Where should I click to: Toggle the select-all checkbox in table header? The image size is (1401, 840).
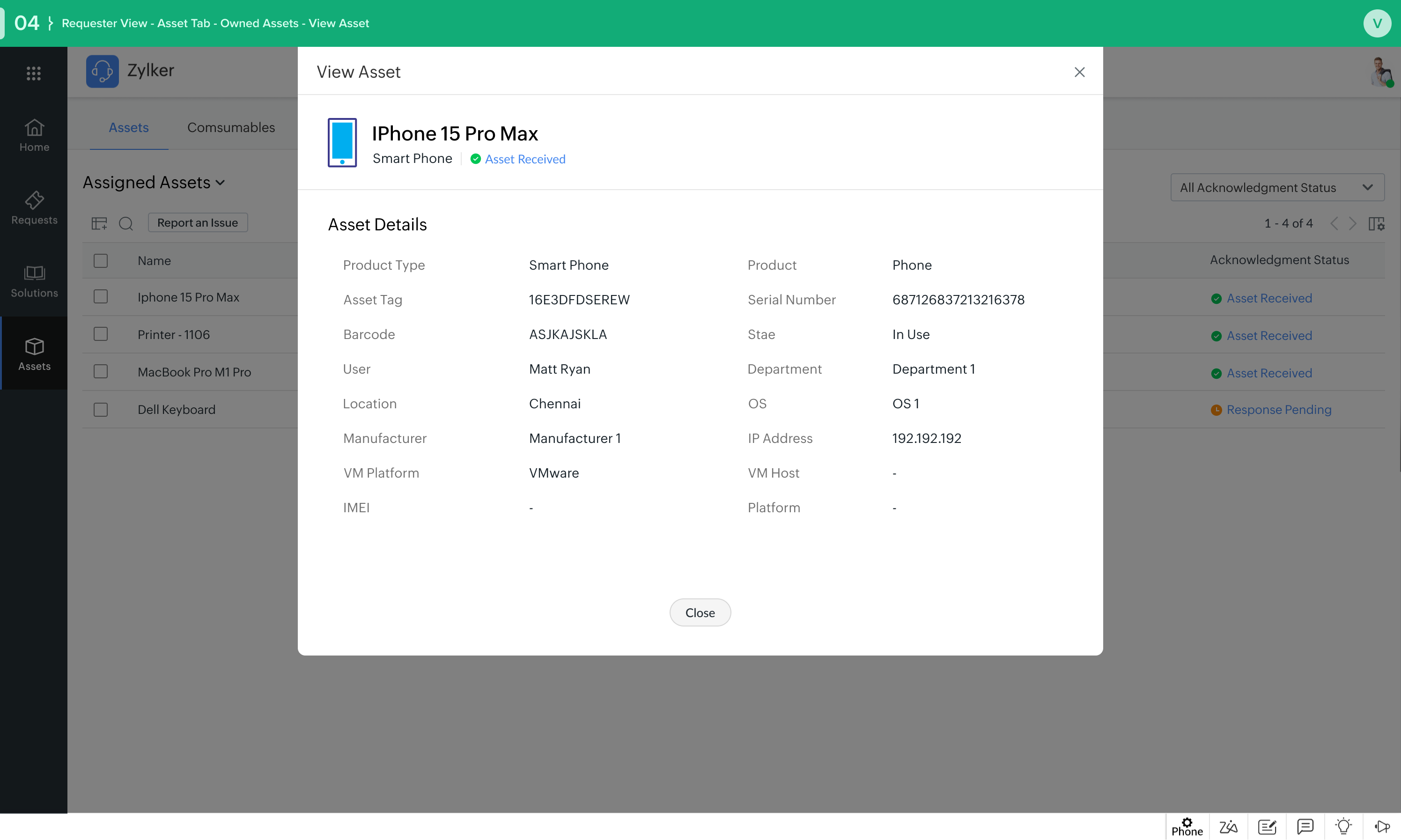tap(101, 260)
